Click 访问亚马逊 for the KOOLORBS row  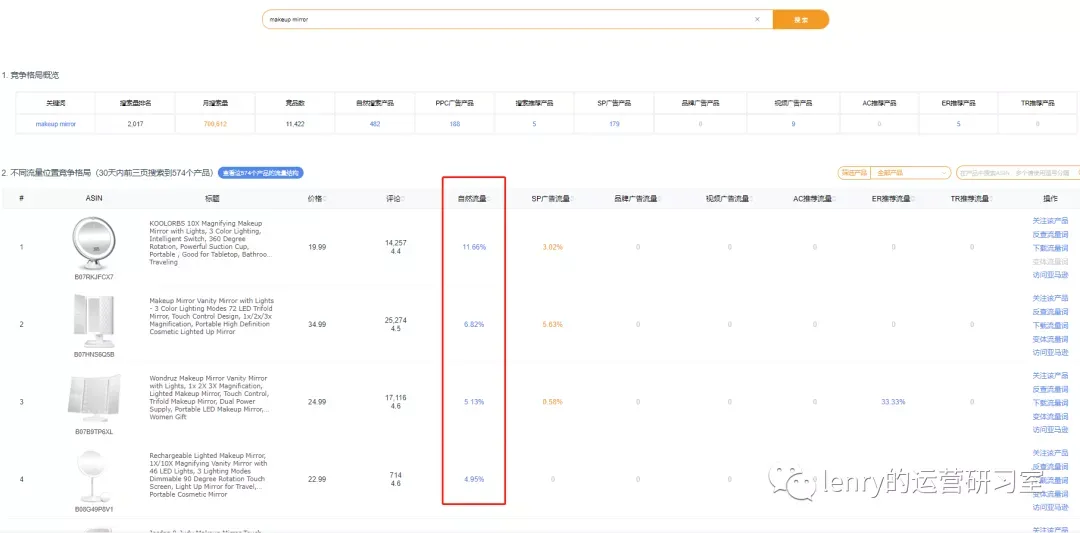click(1050, 275)
